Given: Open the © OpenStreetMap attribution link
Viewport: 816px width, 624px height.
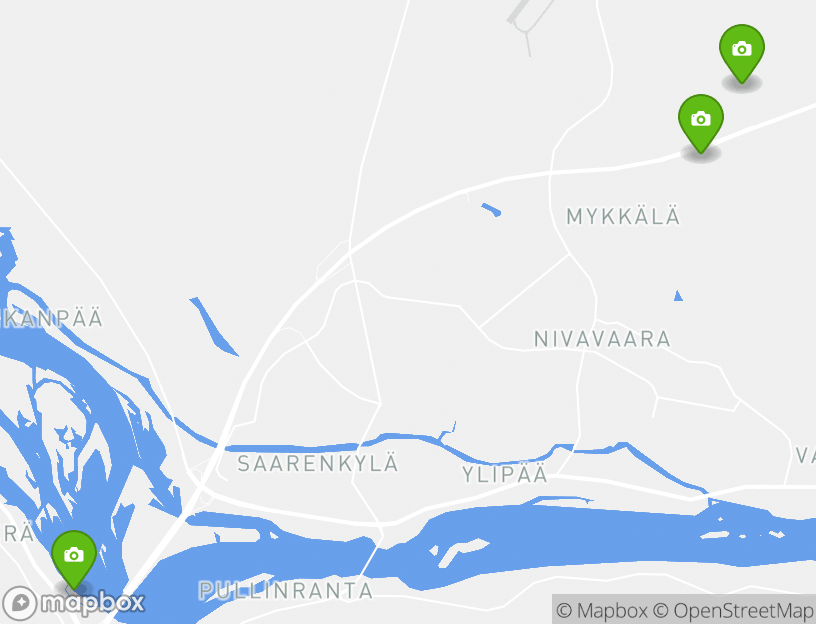Looking at the screenshot, I should point(733,610).
